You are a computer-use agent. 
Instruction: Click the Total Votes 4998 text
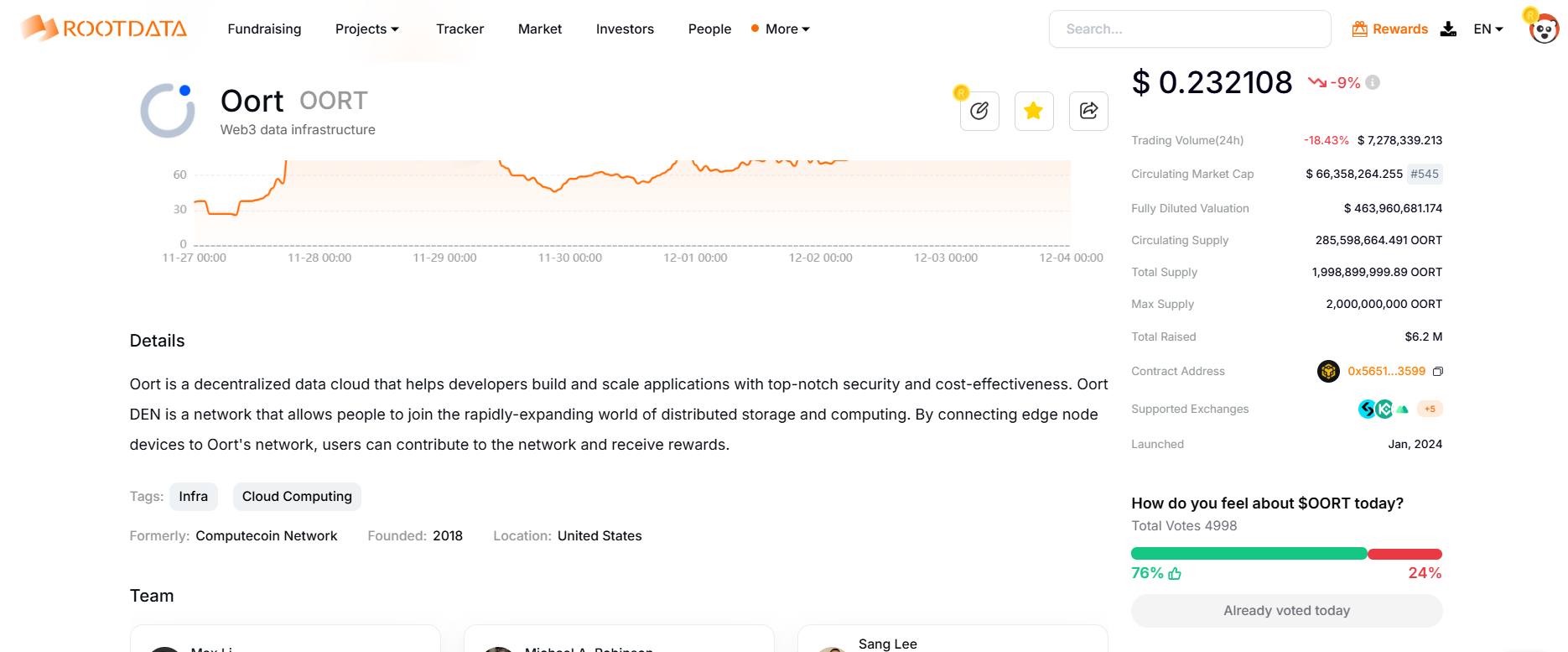1184,525
